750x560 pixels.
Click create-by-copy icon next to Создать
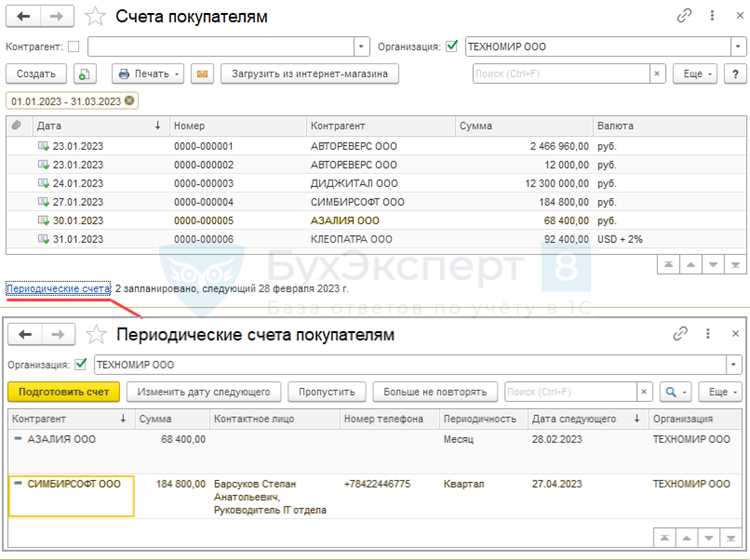tap(85, 74)
